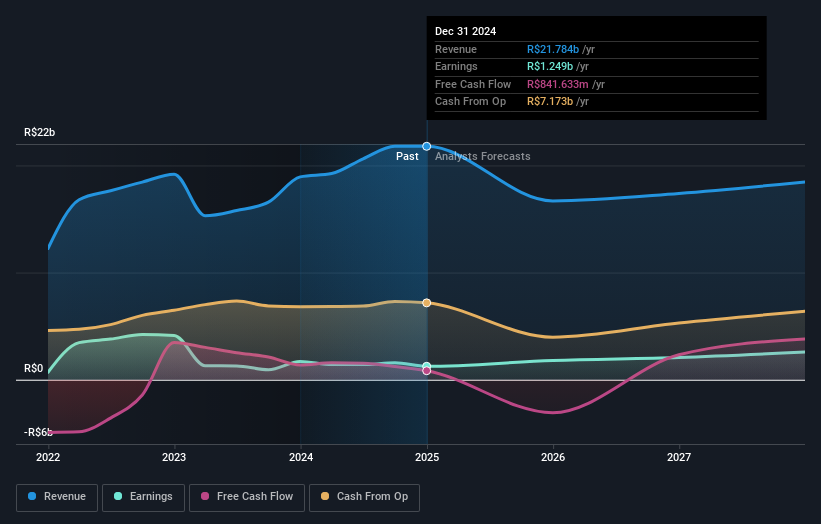This screenshot has height=524, width=821.
Task: Select the Cash From Op data point at 2025
Action: tap(427, 303)
